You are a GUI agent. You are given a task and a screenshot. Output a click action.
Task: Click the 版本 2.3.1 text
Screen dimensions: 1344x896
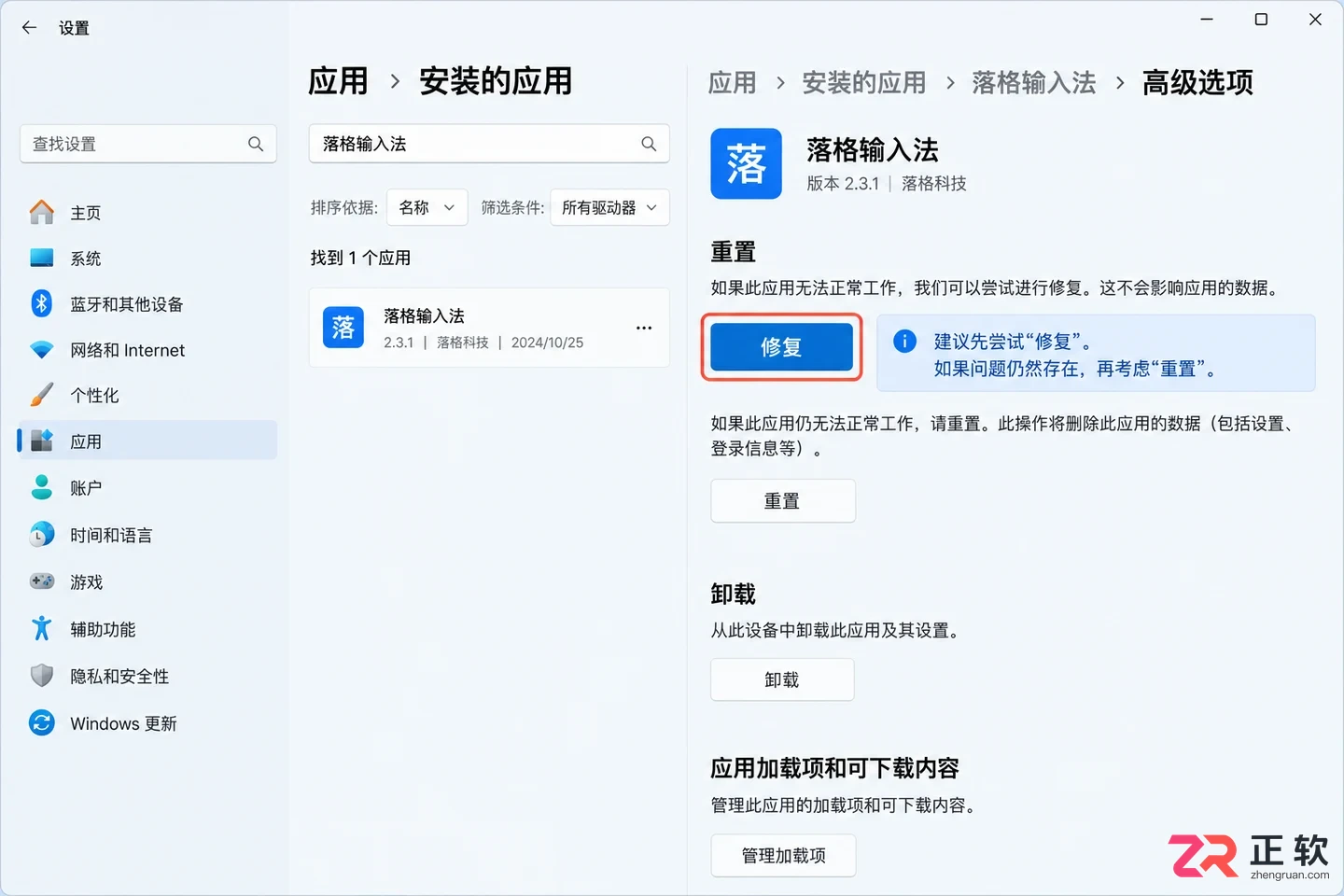pos(843,184)
